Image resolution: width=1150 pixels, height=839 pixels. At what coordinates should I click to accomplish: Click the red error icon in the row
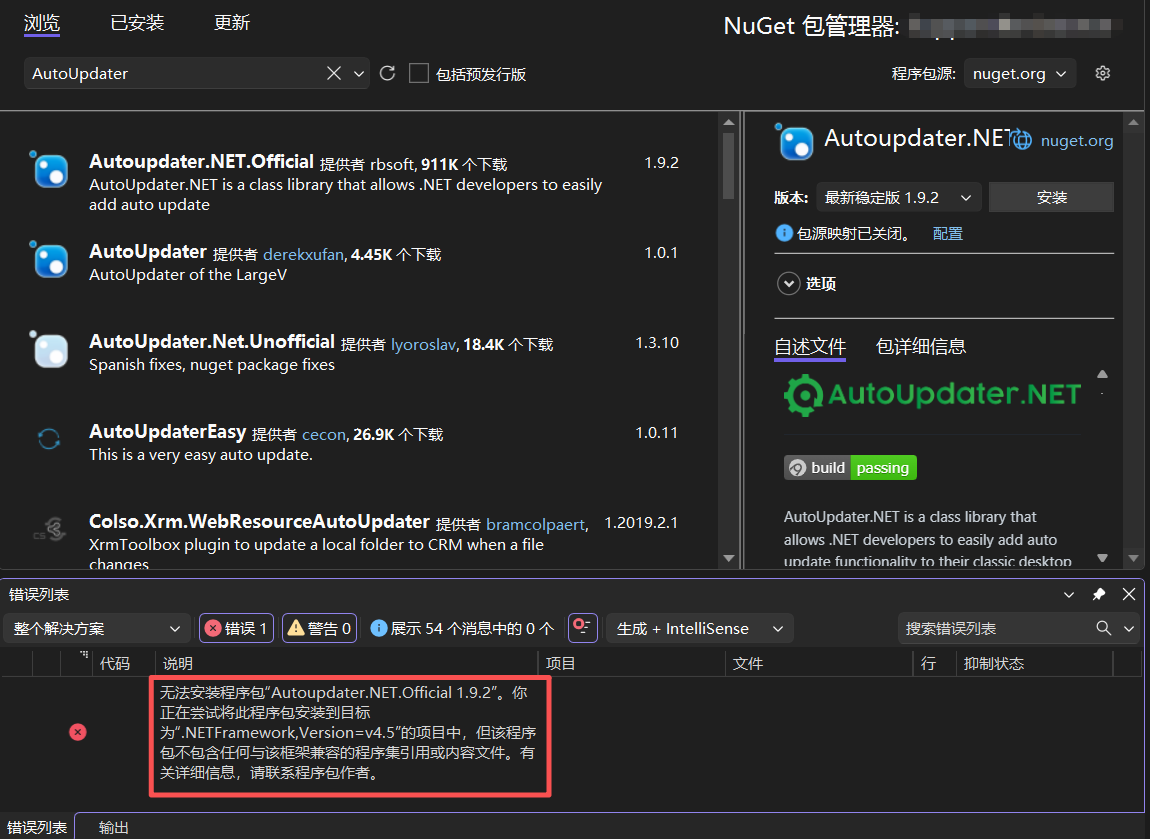click(x=78, y=732)
